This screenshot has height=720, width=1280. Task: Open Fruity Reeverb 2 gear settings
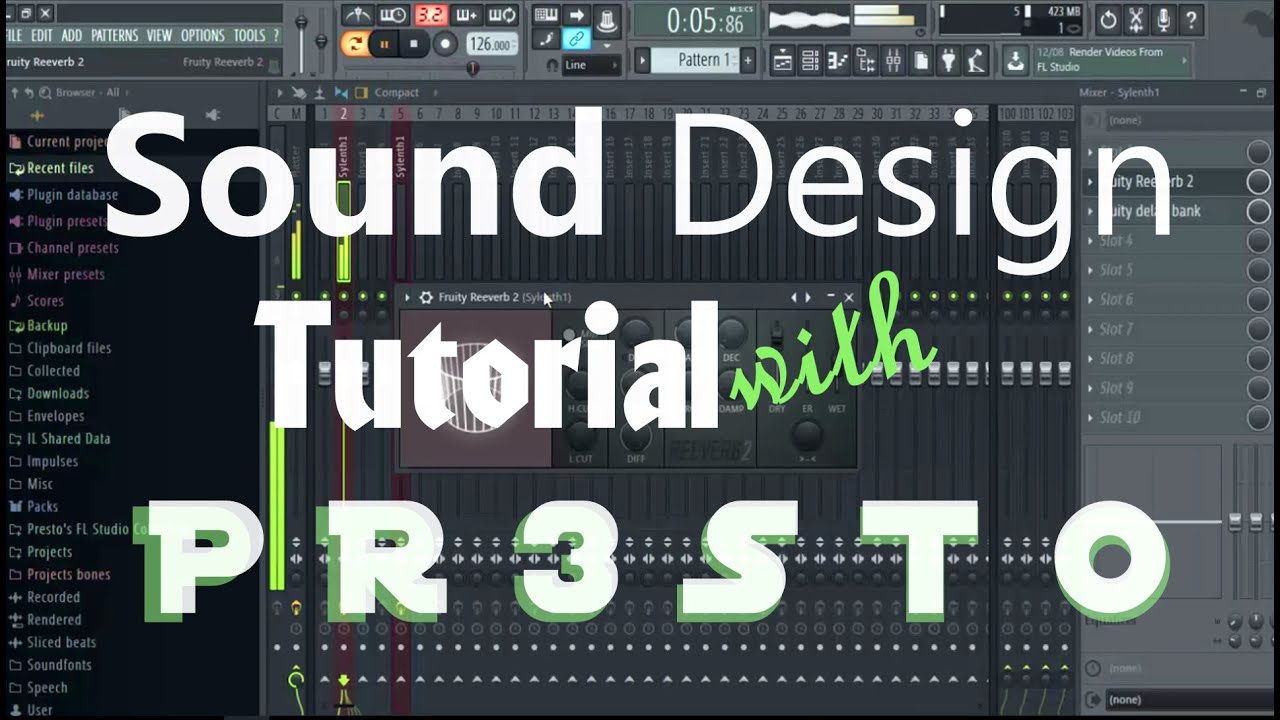(x=426, y=297)
